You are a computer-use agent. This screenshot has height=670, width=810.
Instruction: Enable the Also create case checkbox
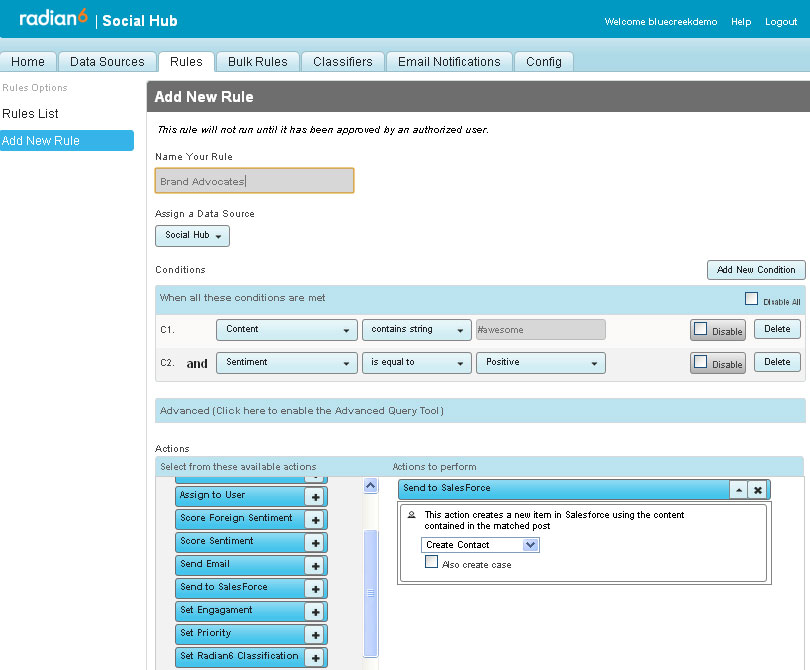[x=431, y=562]
